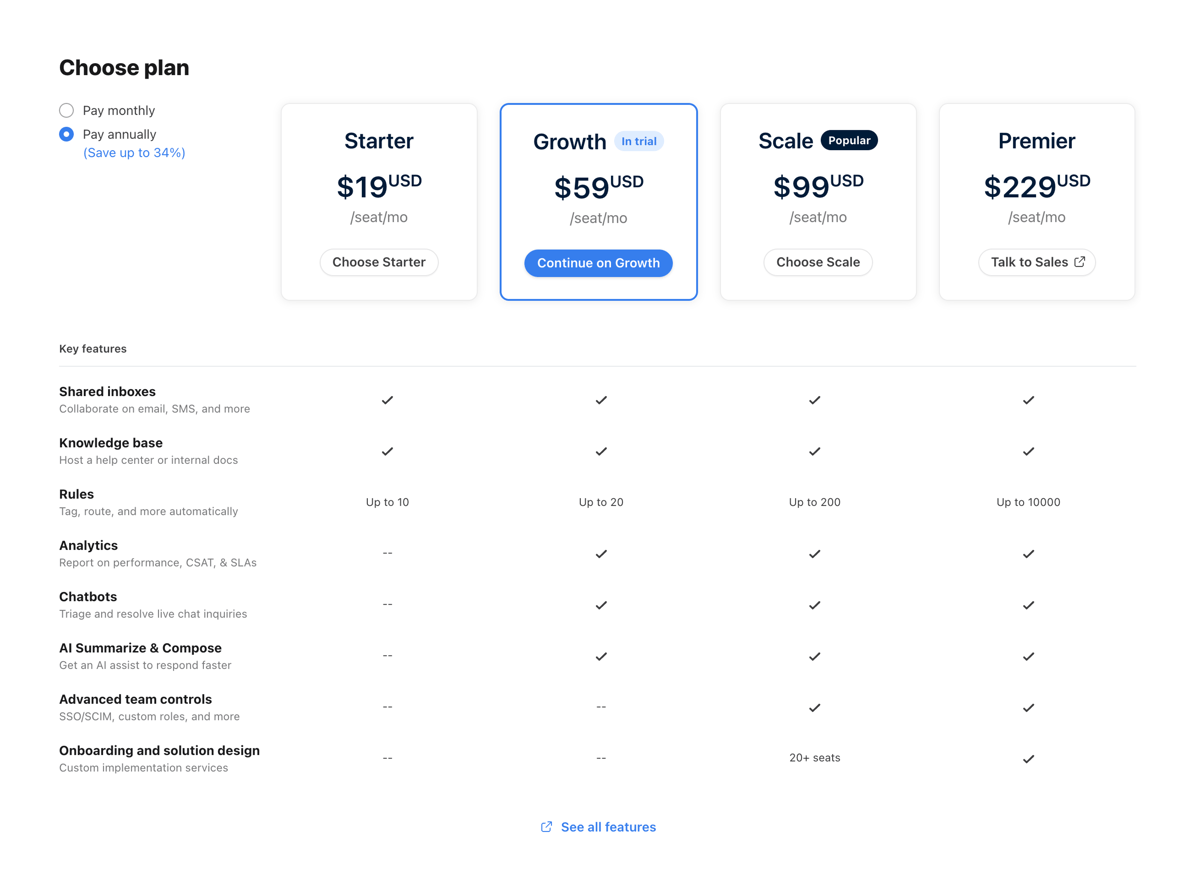Click the In trial badge on Growth
Image resolution: width=1200 pixels, height=891 pixels.
click(639, 141)
